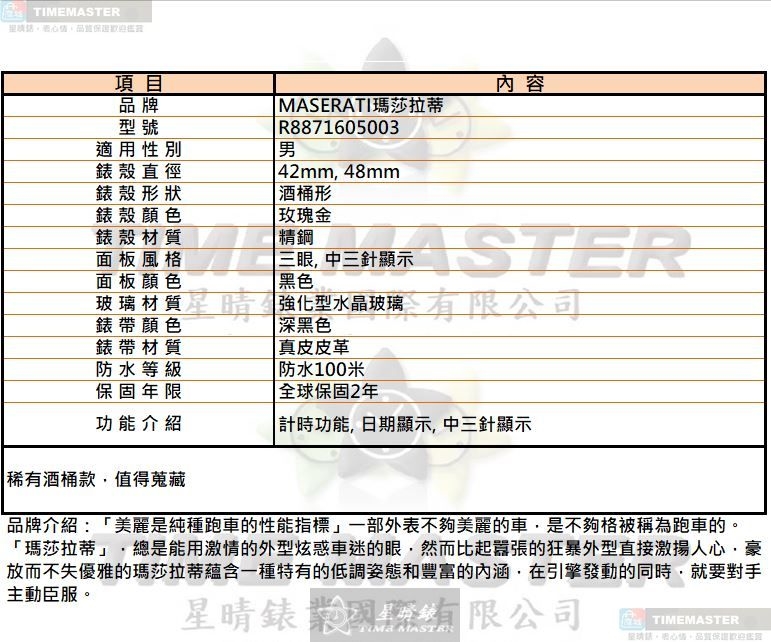Image resolution: width=771 pixels, height=642 pixels.
Task: Select the 防水100米 water resistance value
Action: [322, 369]
